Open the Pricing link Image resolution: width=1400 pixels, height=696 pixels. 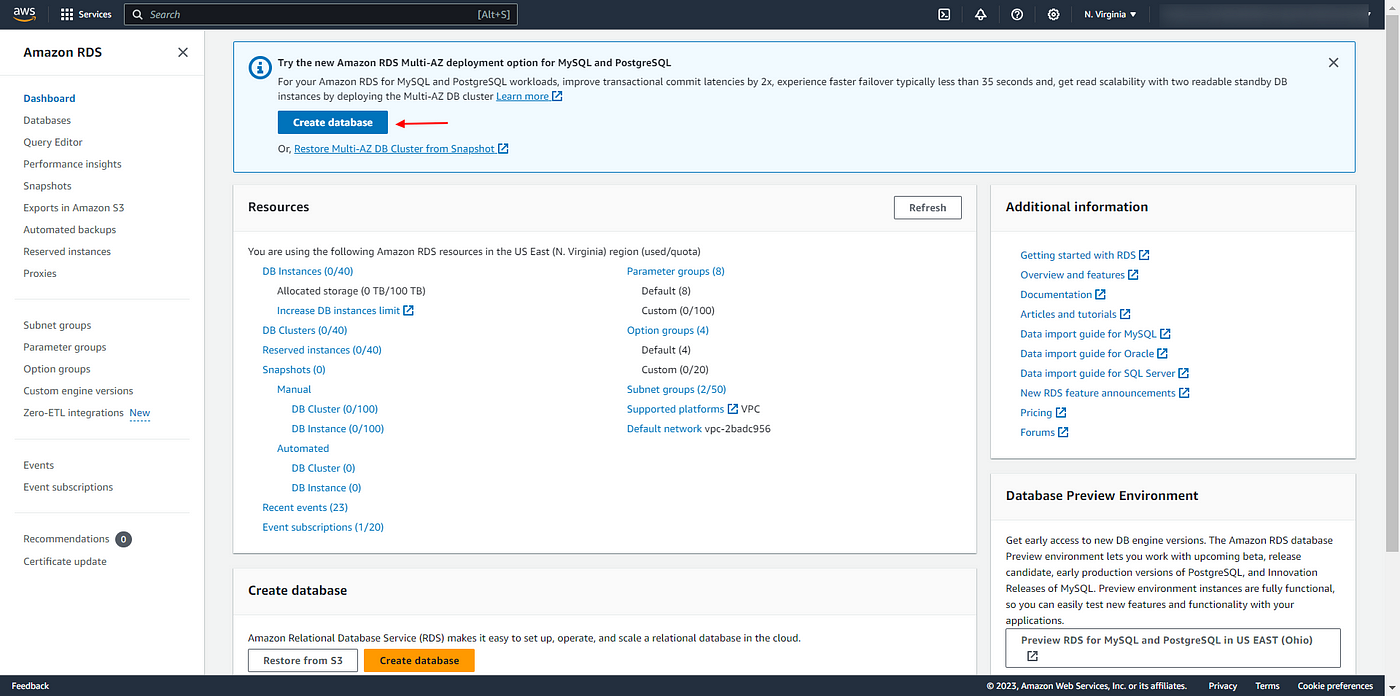click(1043, 413)
